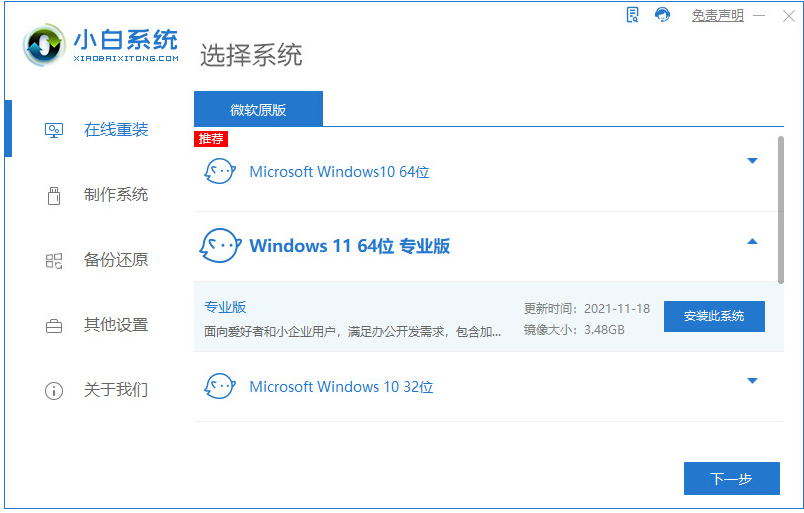Open 备份还原 in the sidebar

click(x=116, y=260)
